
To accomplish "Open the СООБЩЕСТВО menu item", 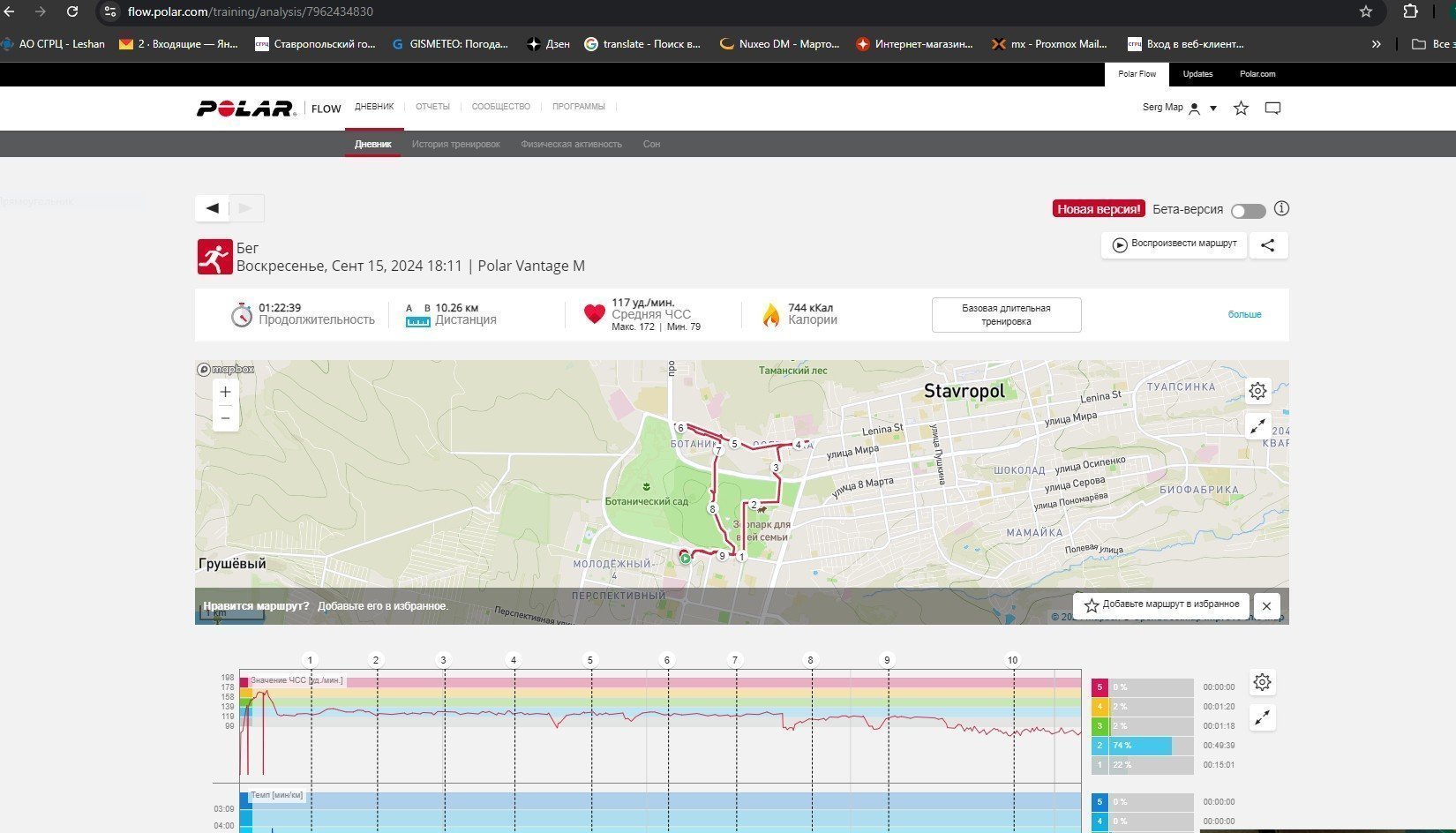I will click(x=500, y=107).
